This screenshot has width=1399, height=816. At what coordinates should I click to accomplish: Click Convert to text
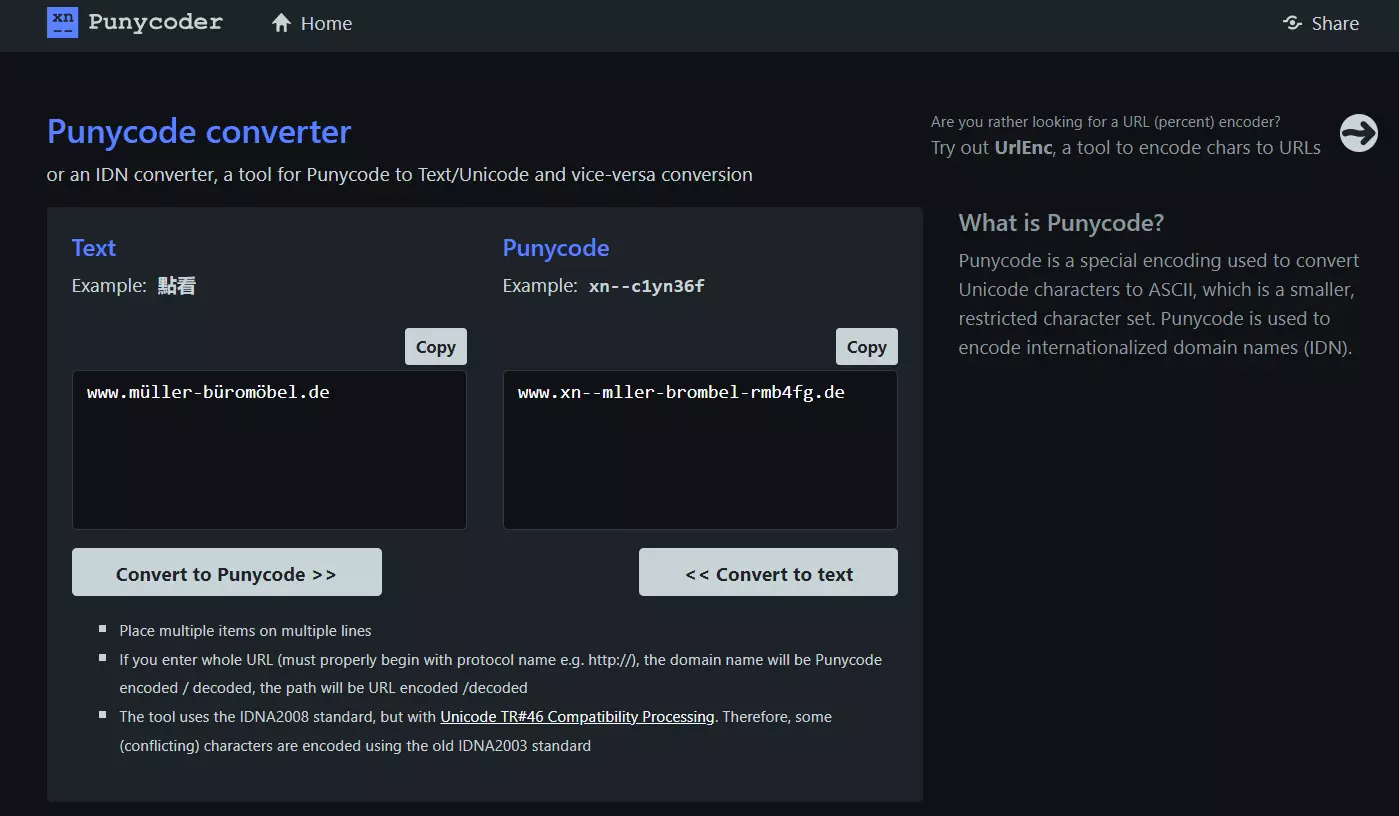[768, 572]
